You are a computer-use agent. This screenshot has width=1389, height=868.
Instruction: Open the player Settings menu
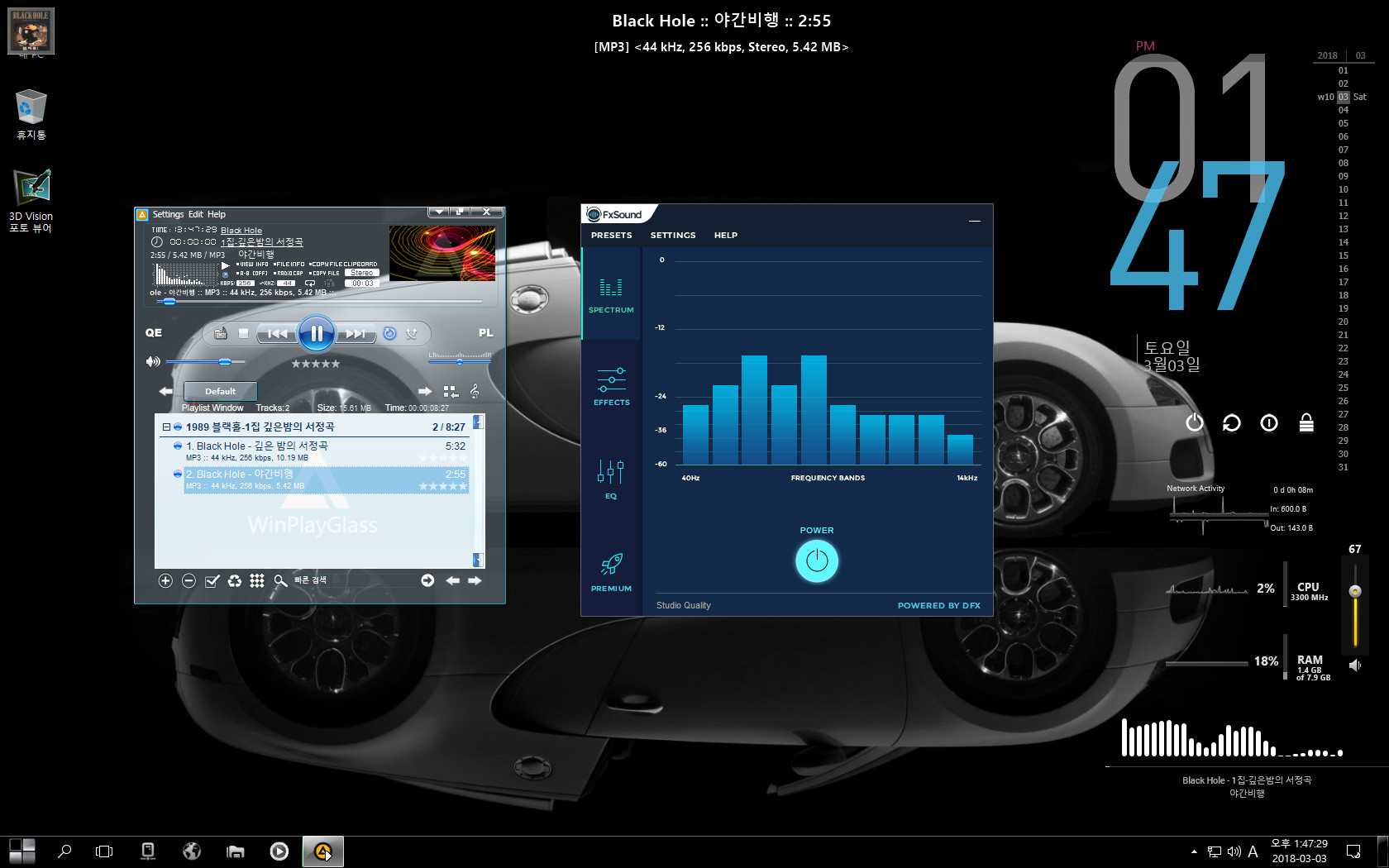tap(168, 214)
